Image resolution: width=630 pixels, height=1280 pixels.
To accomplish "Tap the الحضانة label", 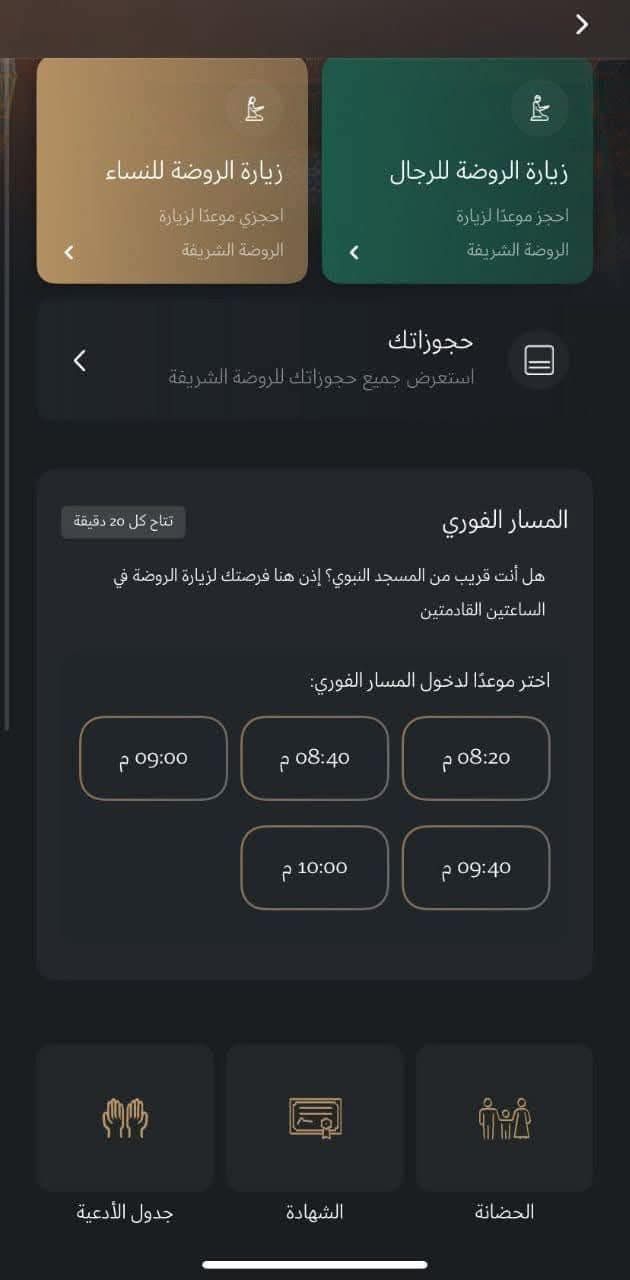I will pyautogui.click(x=504, y=1212).
